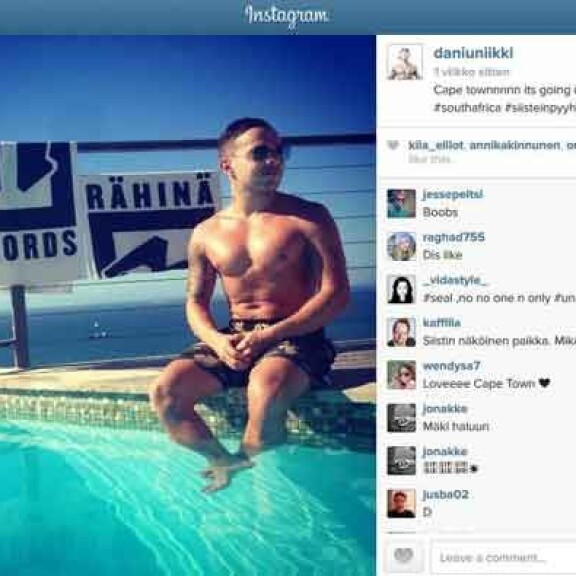Click the heart like button beside comment box
This screenshot has width=576, height=576.
(x=403, y=556)
